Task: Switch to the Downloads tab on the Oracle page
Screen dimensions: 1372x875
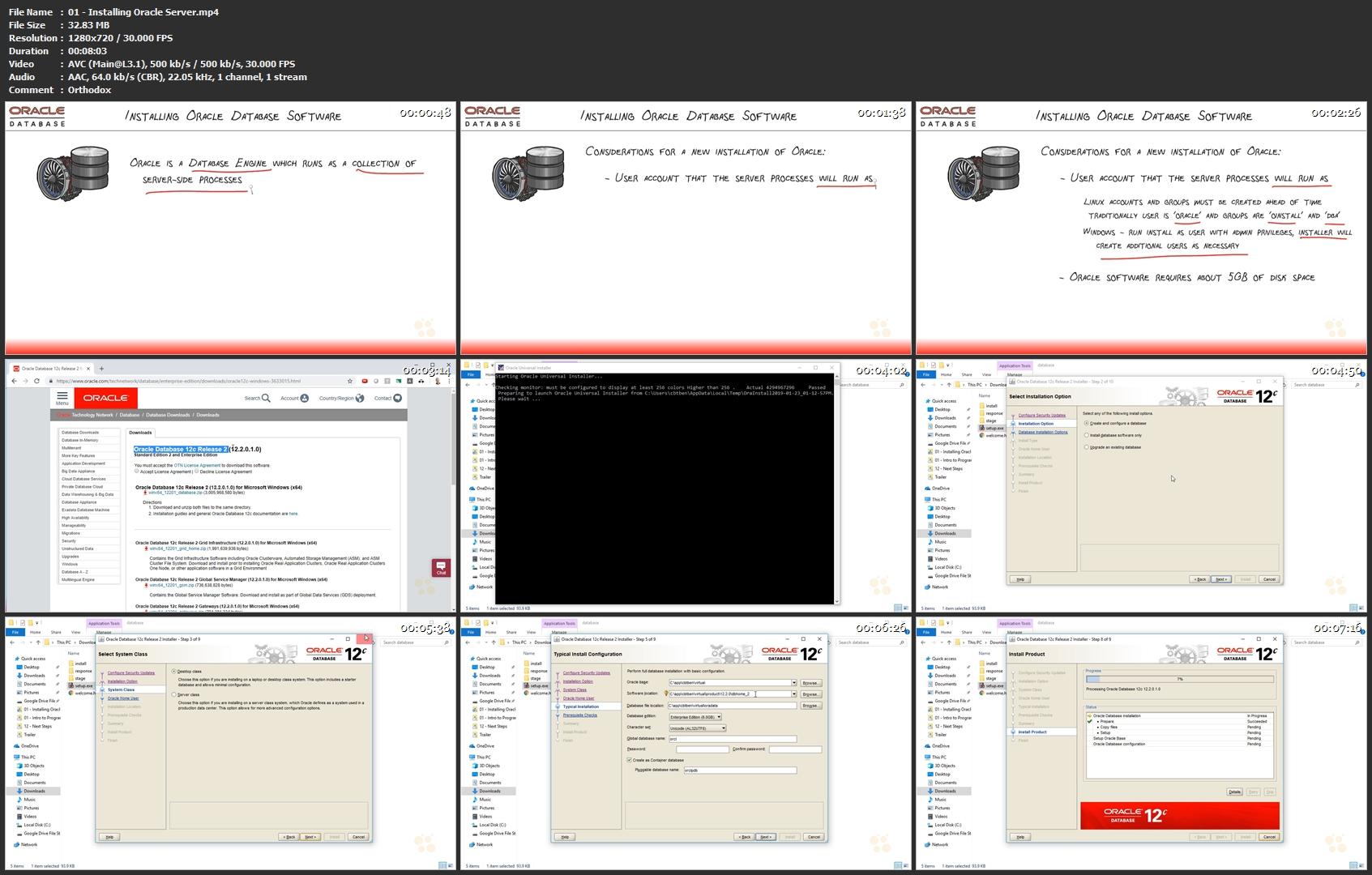Action: [x=140, y=433]
